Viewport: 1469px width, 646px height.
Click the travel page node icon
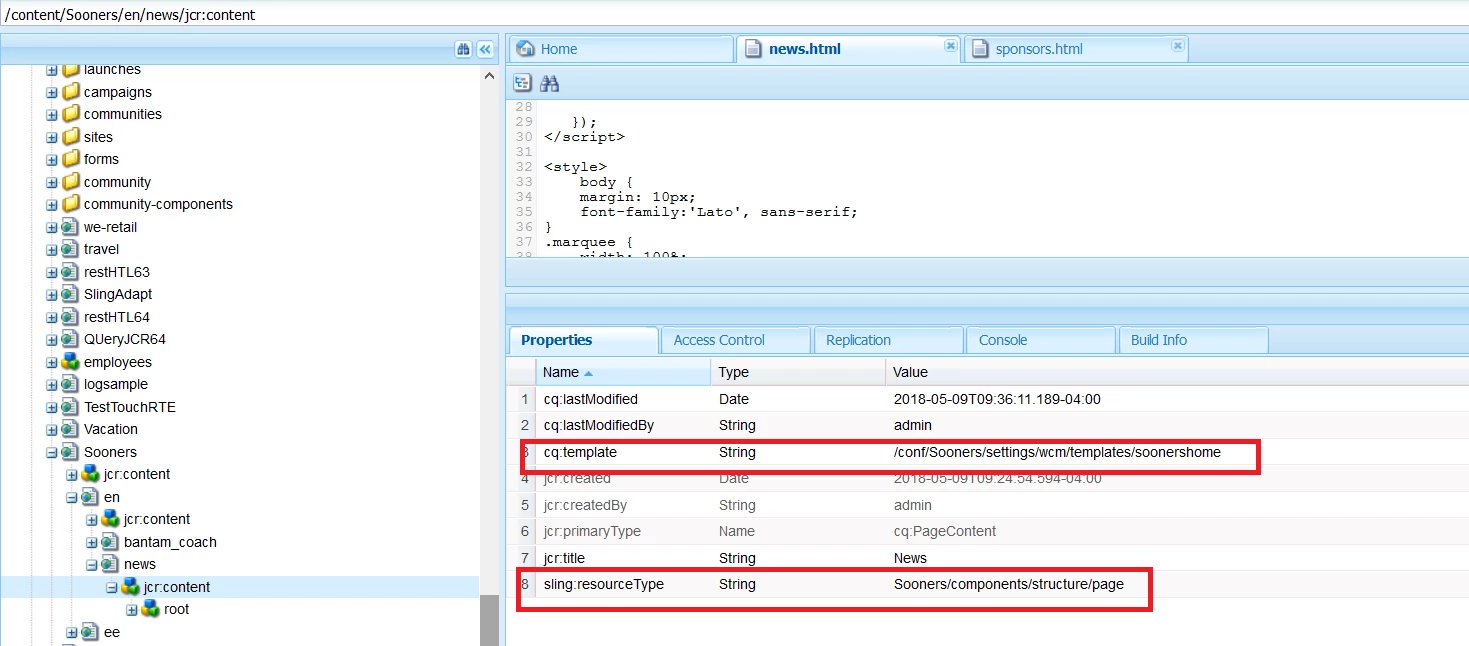70,249
